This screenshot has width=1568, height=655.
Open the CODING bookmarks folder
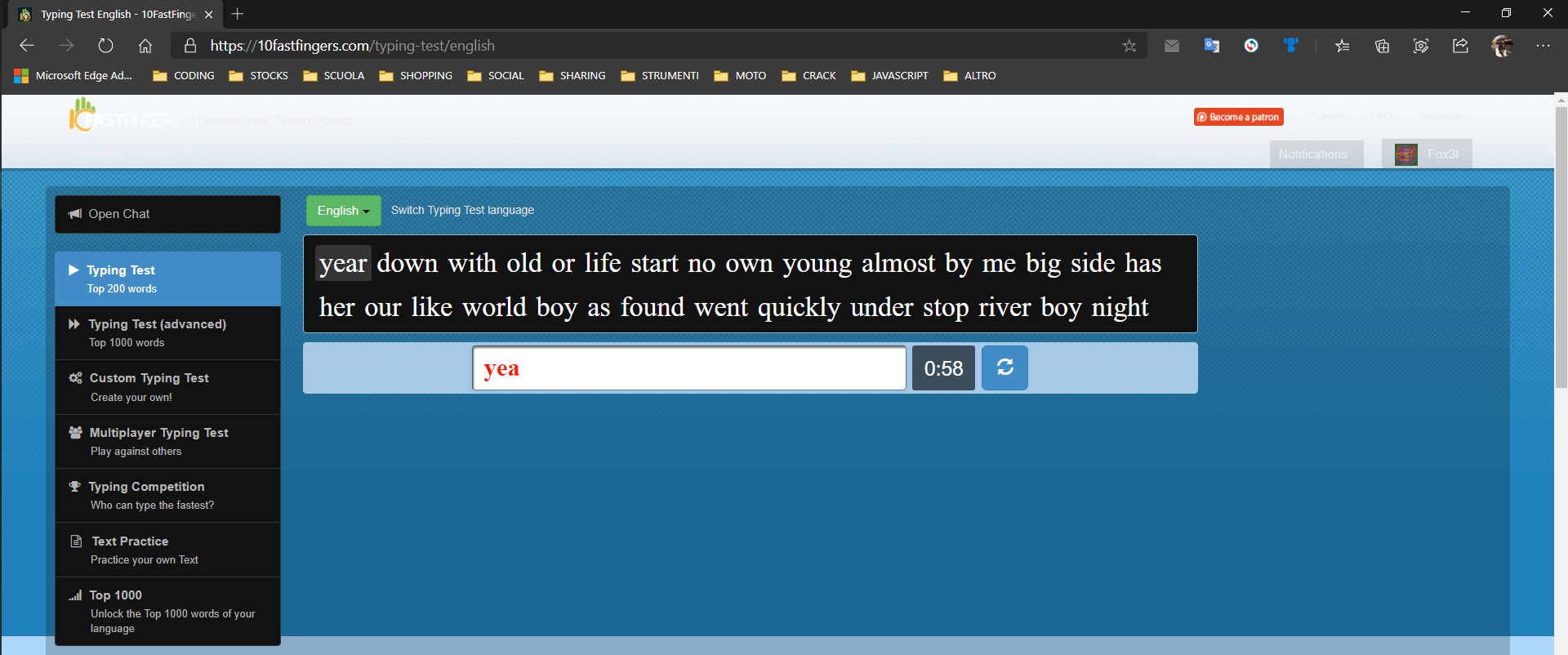pos(184,76)
